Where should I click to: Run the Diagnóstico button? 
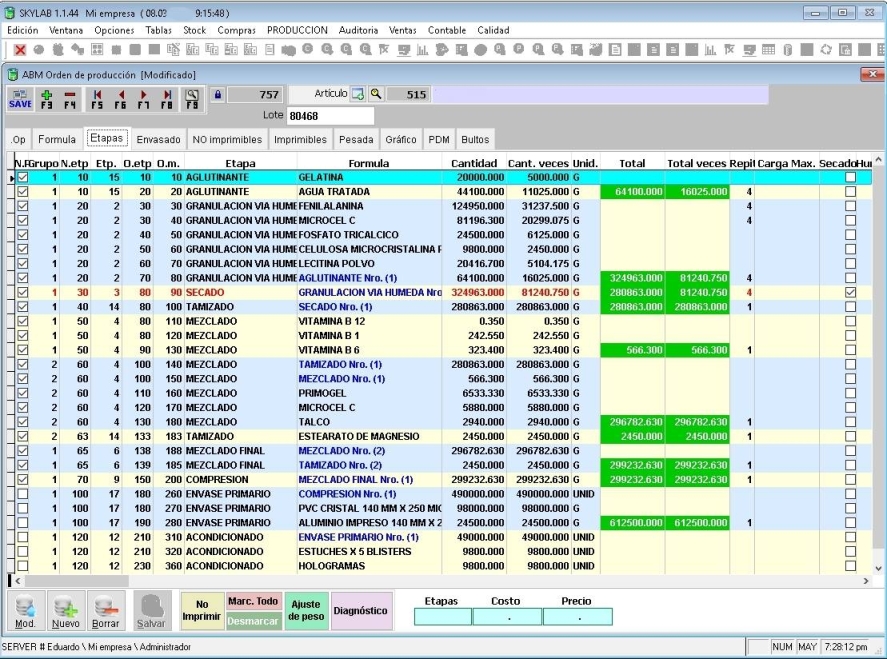[x=361, y=610]
